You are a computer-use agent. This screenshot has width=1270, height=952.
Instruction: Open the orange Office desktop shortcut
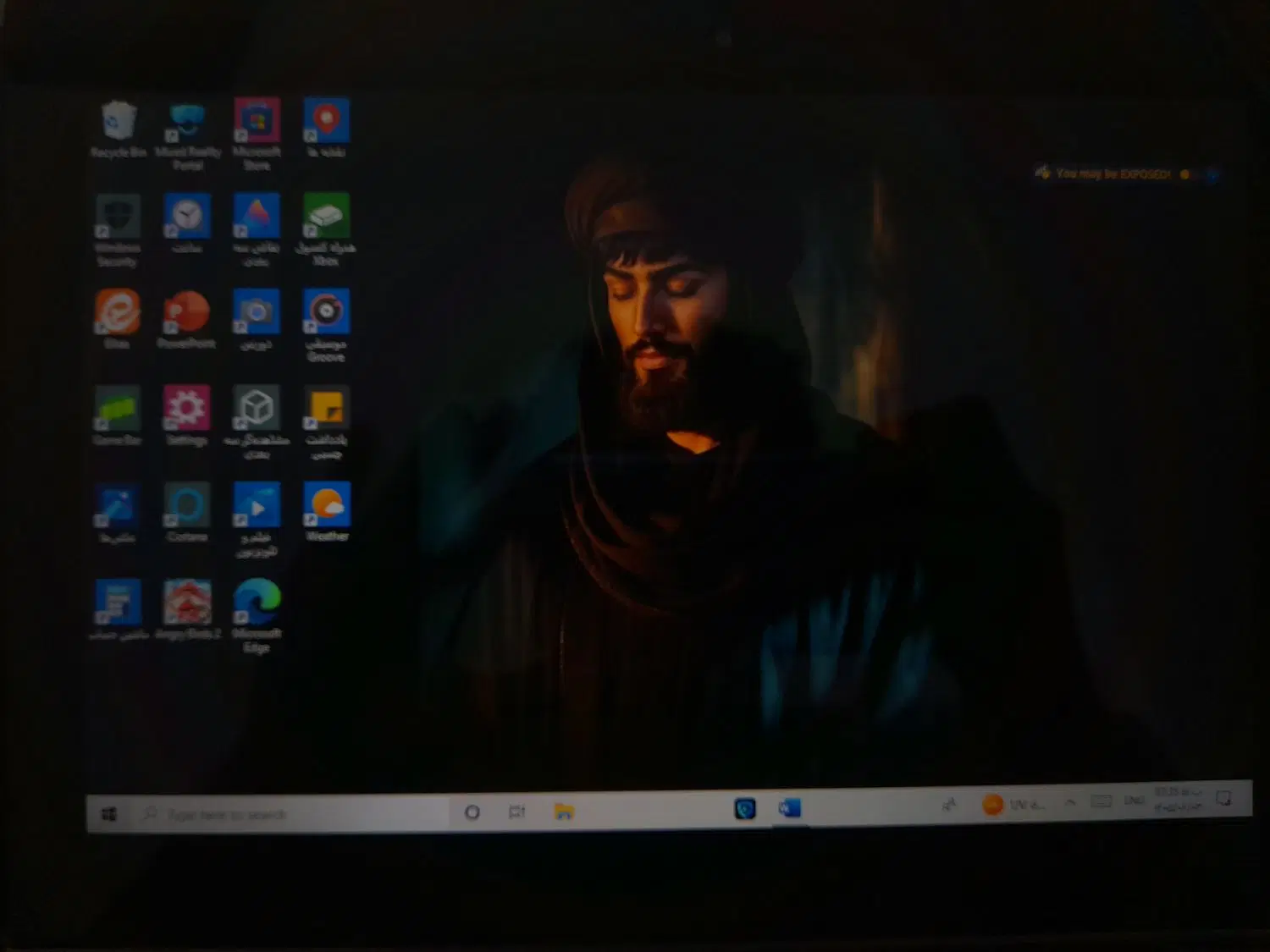(117, 319)
